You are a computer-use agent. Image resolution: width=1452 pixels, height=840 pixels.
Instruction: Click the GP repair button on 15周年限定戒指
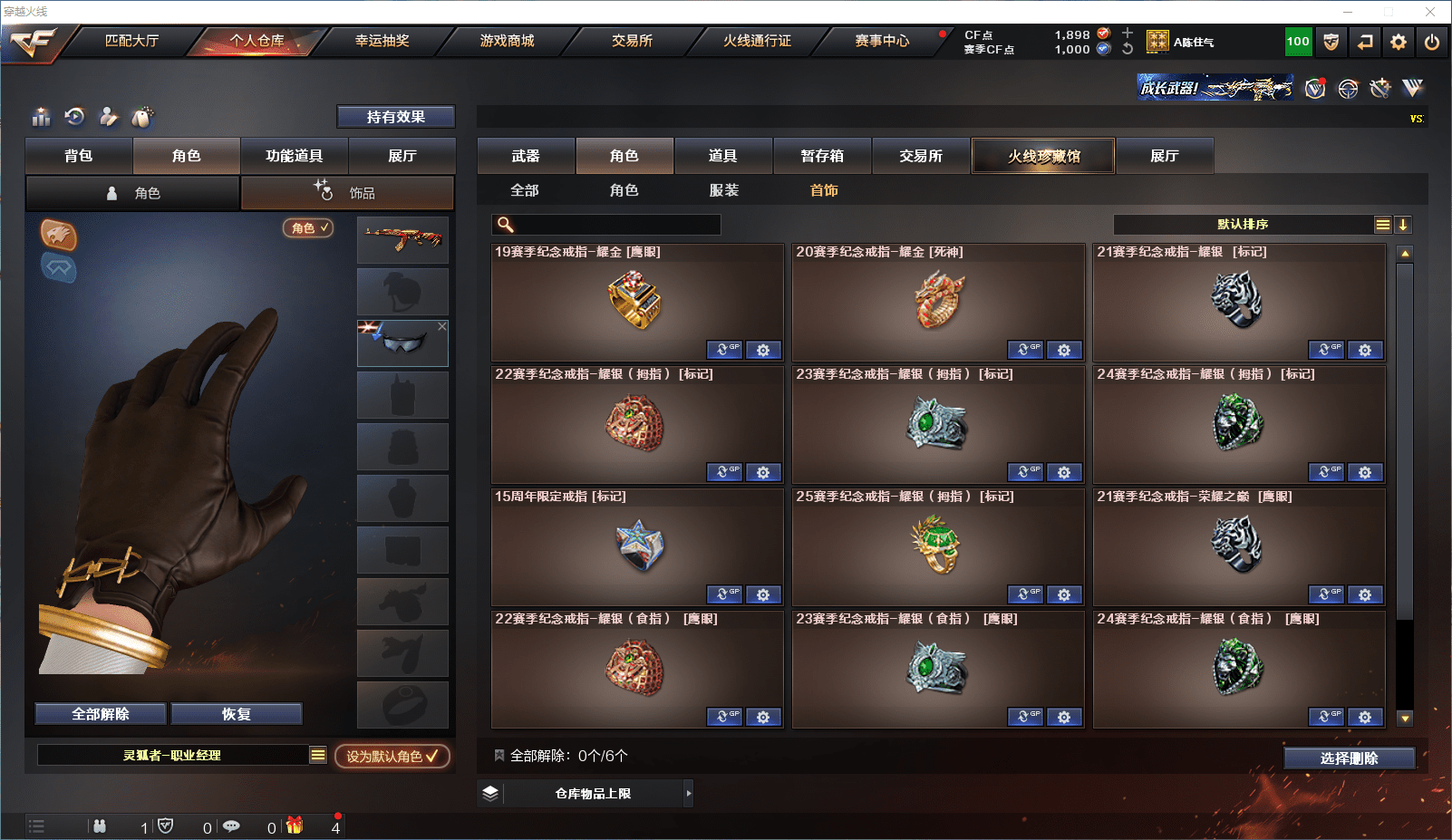724,594
